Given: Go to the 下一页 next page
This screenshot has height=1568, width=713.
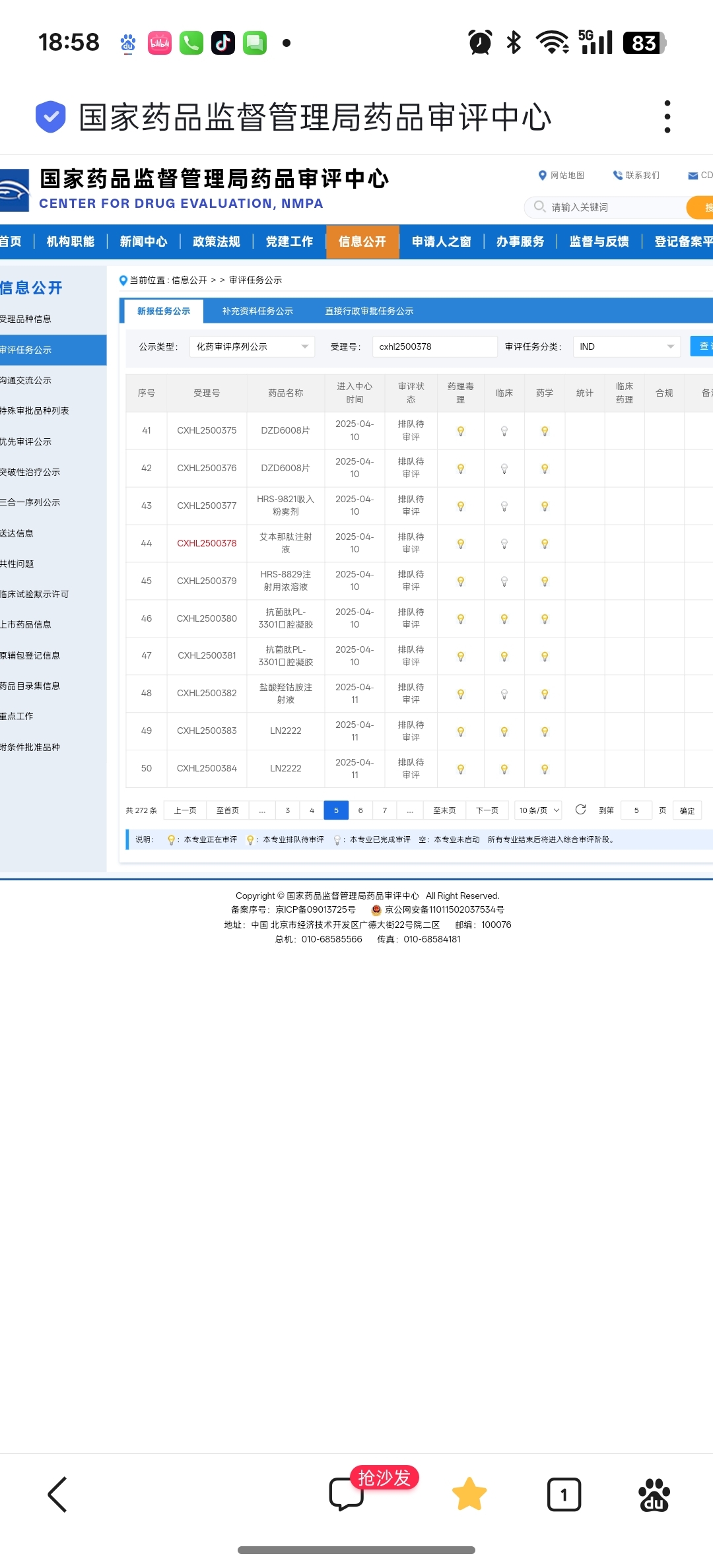Looking at the screenshot, I should pos(487,810).
